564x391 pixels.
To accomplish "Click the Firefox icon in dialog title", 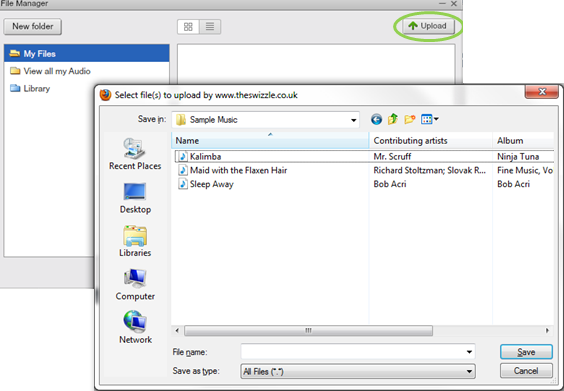I will (x=105, y=95).
